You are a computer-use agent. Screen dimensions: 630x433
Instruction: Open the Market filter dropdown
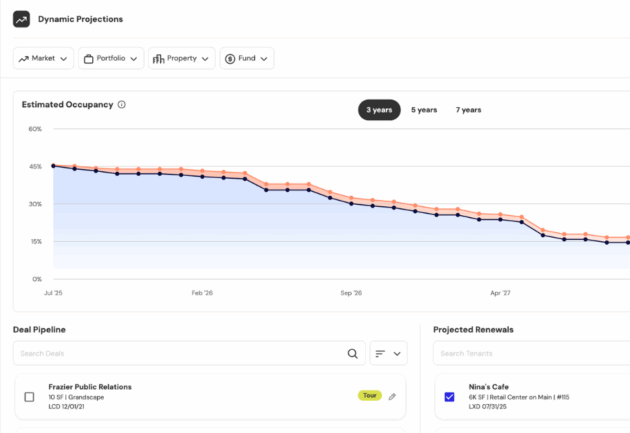pos(42,59)
